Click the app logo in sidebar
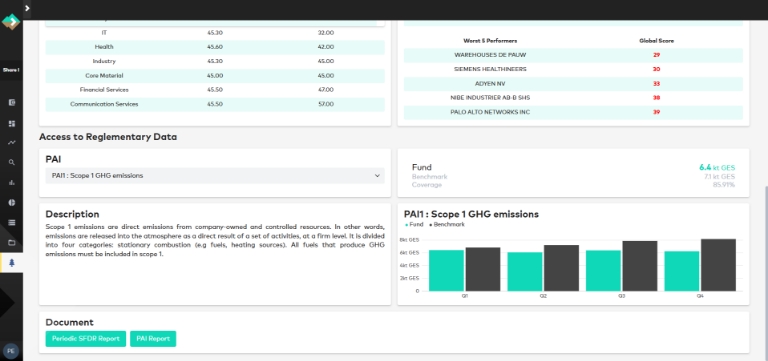This screenshot has height=361, width=768. tap(11, 22)
